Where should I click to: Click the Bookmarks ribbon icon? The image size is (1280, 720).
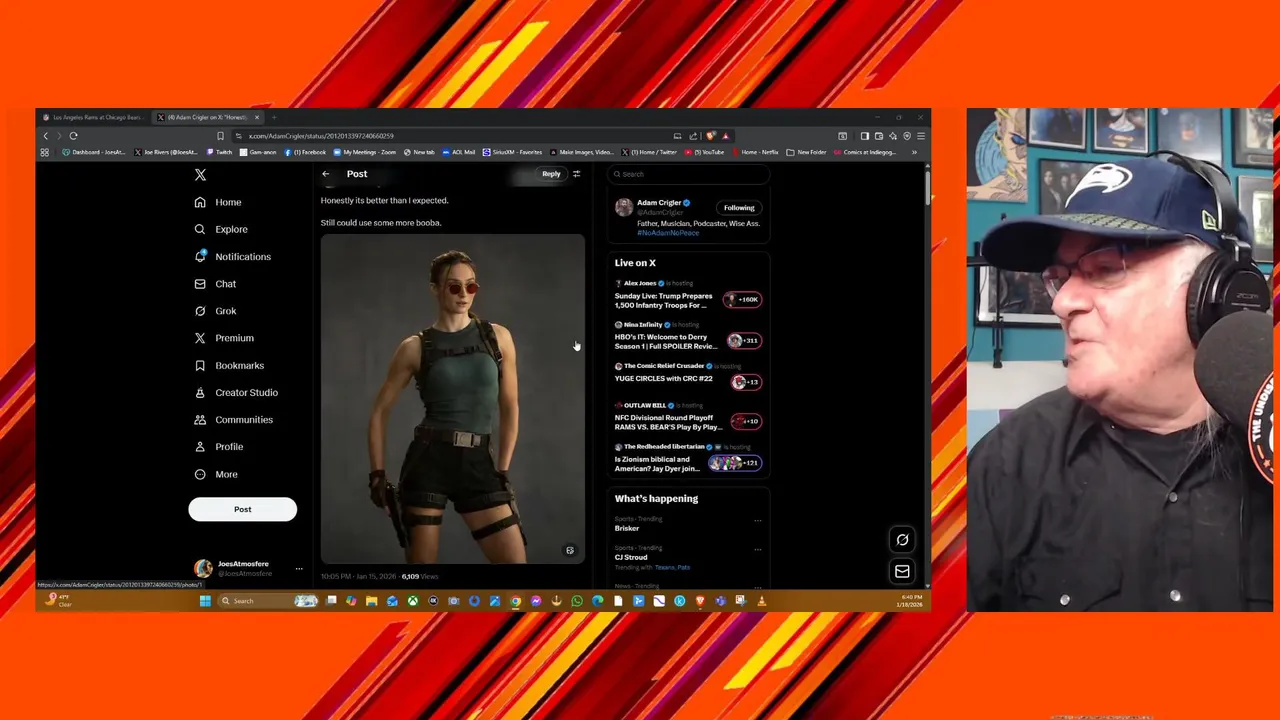coord(200,365)
